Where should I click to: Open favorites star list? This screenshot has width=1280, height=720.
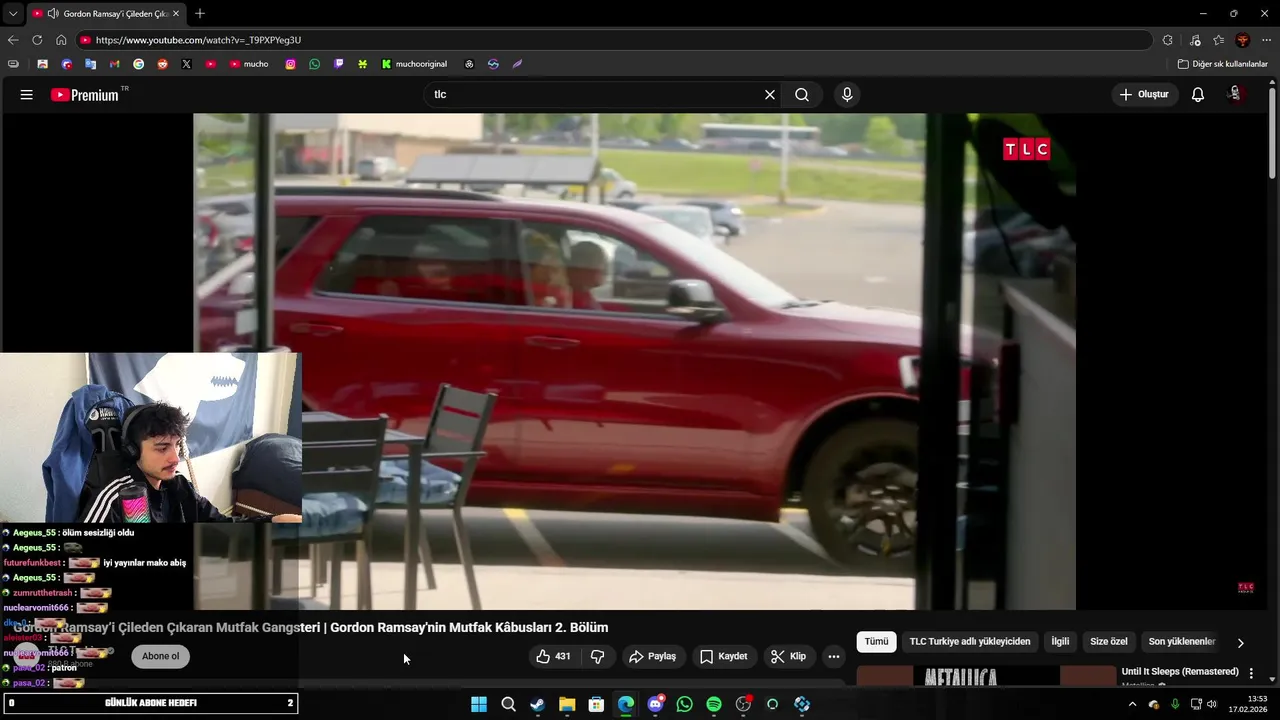tap(1218, 40)
